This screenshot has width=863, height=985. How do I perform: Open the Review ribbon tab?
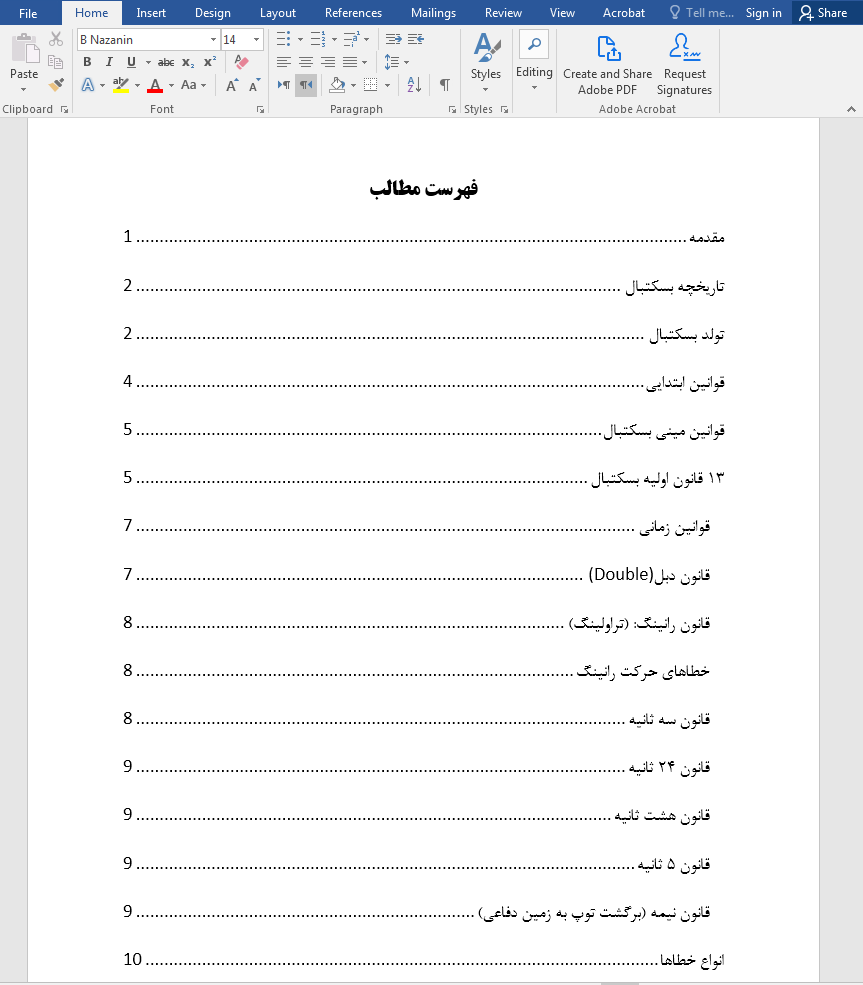click(503, 13)
